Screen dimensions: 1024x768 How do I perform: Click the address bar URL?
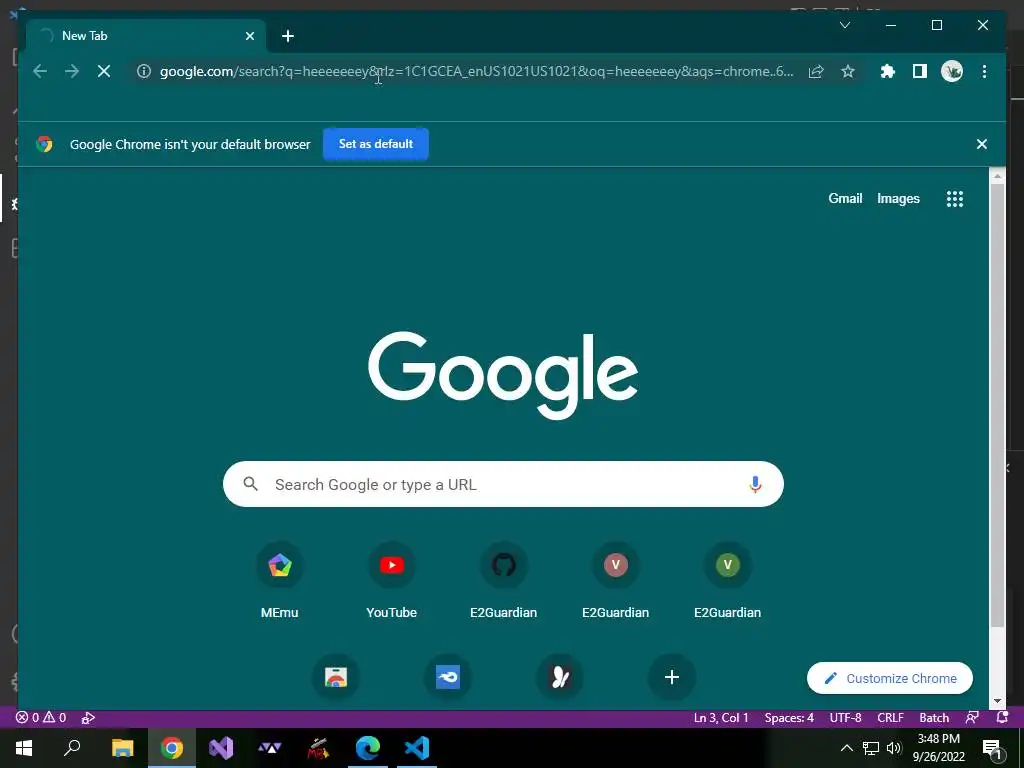point(477,71)
